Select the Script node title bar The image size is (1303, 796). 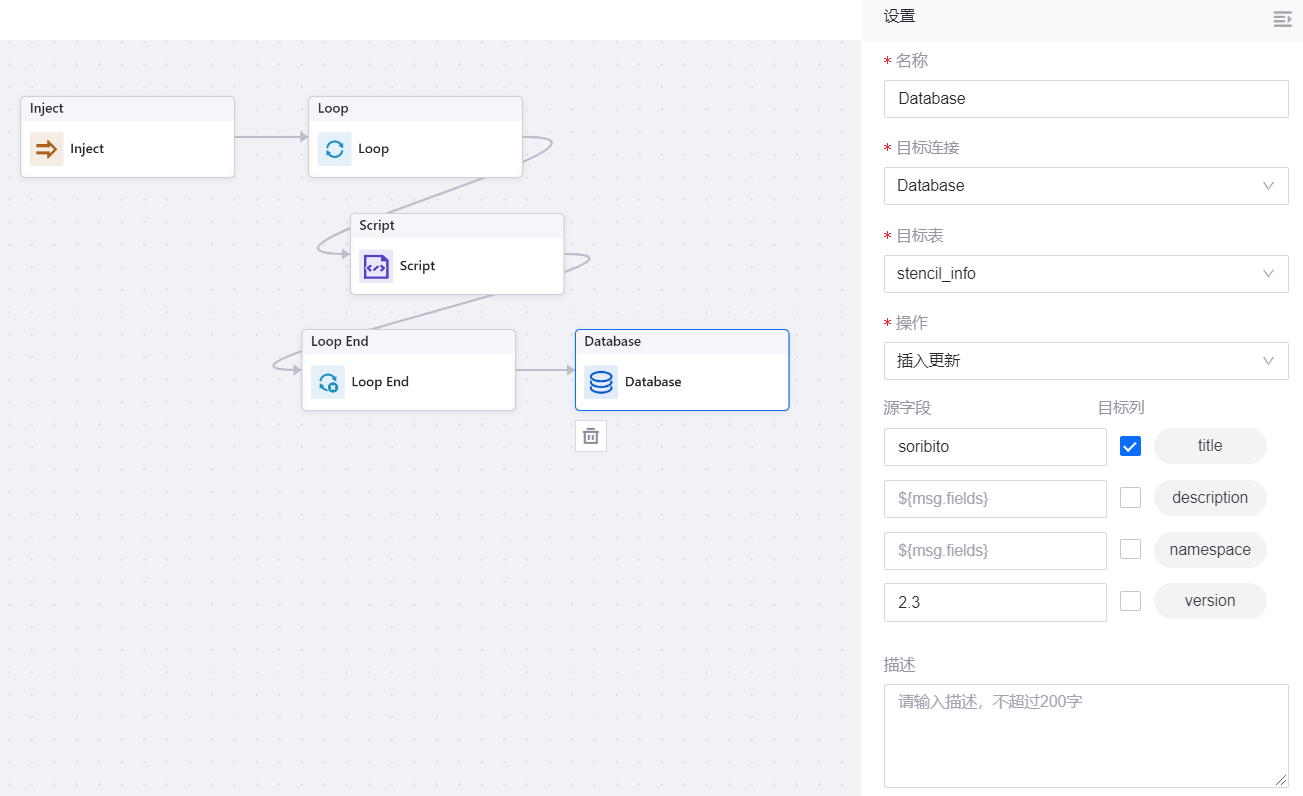click(x=456, y=226)
